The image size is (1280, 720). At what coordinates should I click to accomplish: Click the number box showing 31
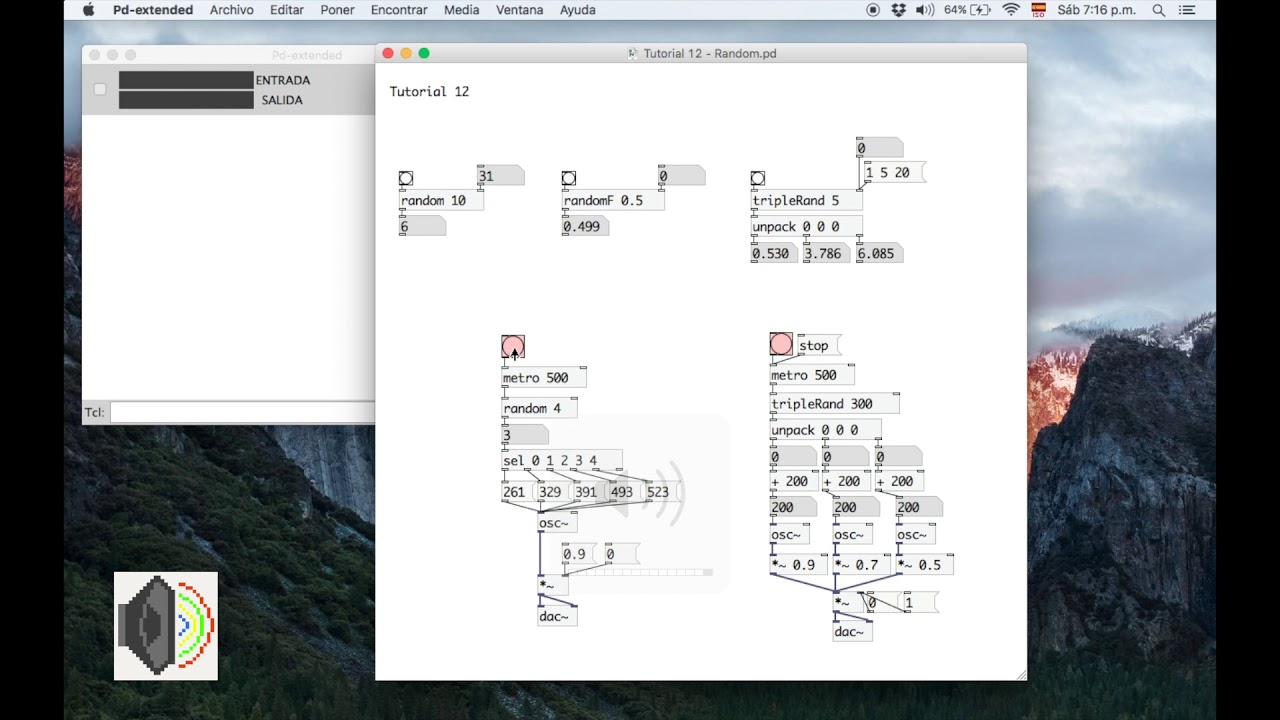pos(500,176)
